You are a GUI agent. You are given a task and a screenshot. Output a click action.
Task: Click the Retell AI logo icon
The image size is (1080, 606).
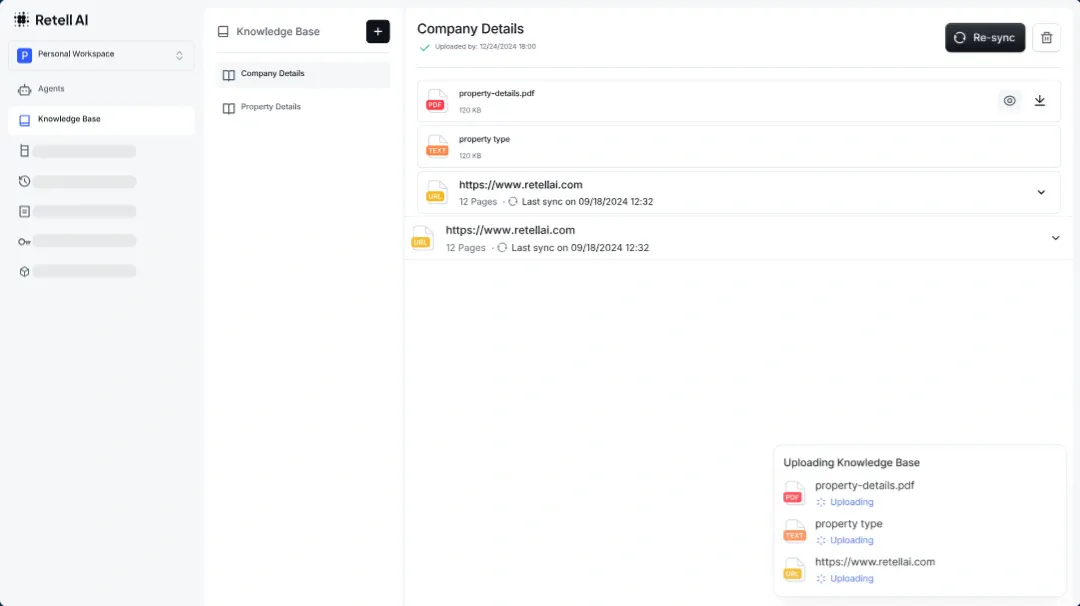(x=22, y=18)
